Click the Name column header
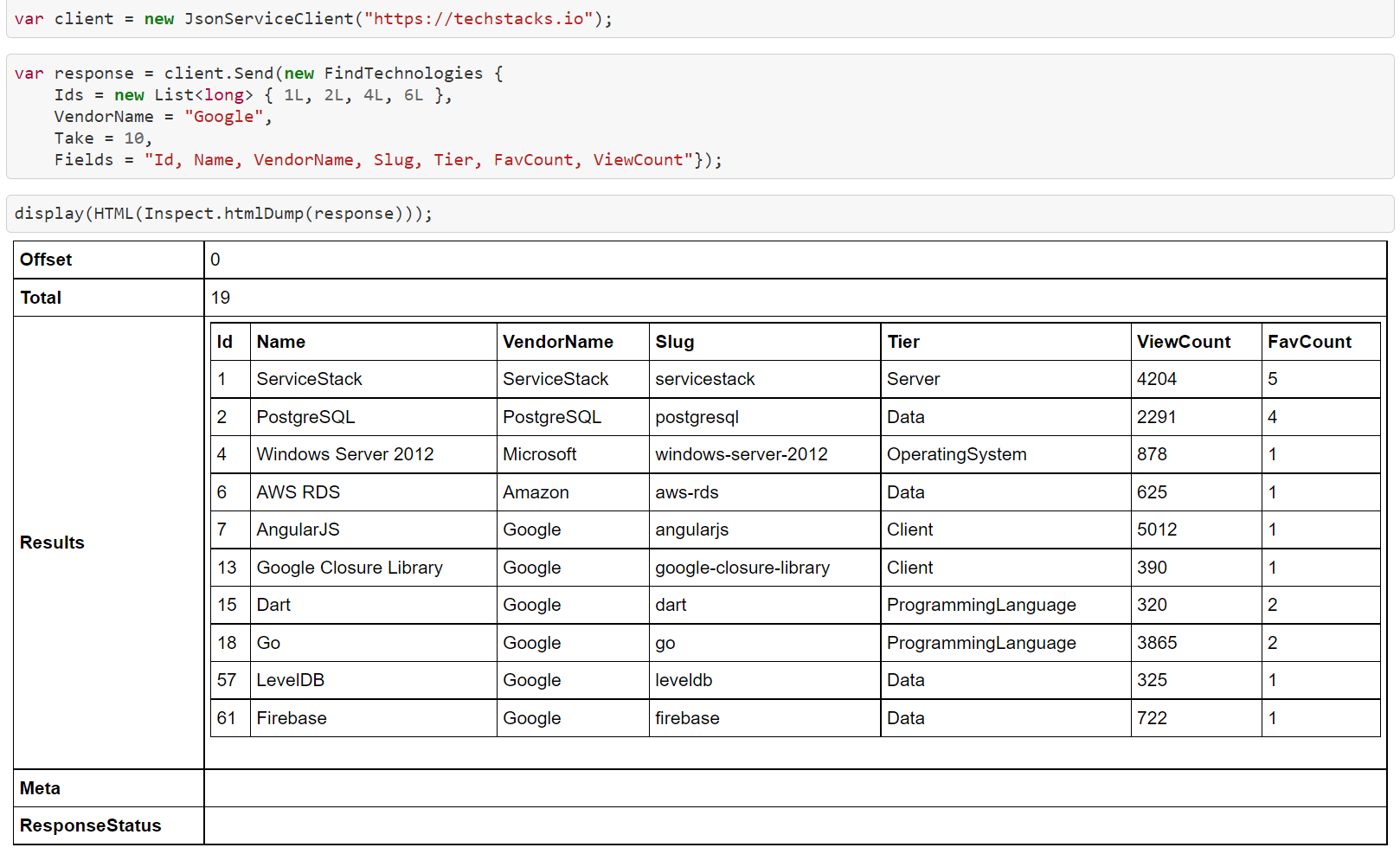 point(374,342)
